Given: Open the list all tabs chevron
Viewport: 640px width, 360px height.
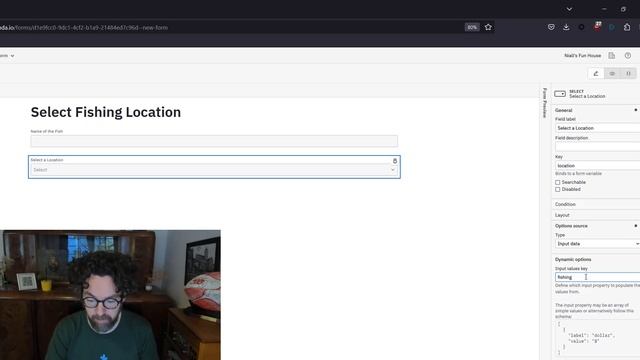Looking at the screenshot, I should [569, 9].
